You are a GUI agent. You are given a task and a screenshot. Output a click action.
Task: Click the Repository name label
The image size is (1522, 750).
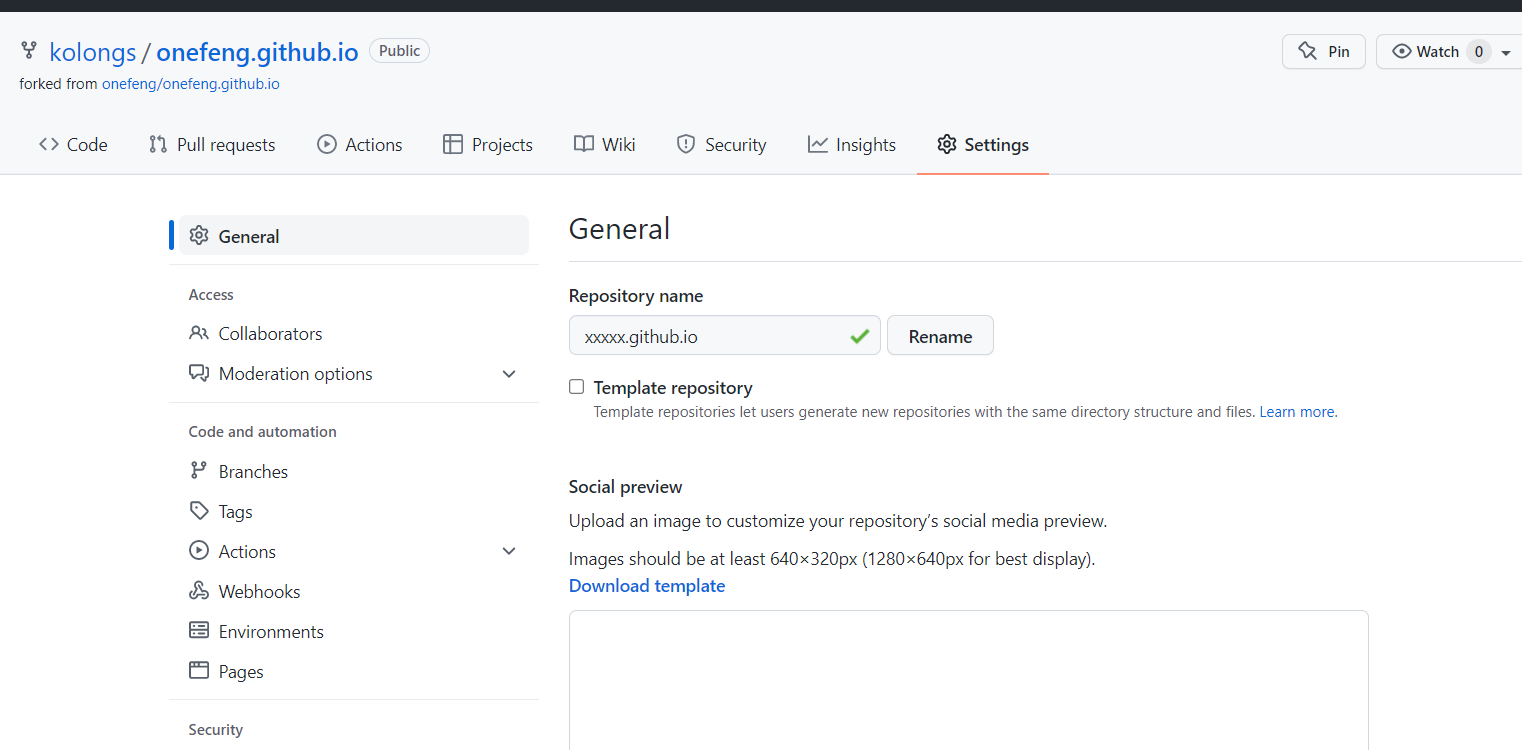(x=636, y=296)
